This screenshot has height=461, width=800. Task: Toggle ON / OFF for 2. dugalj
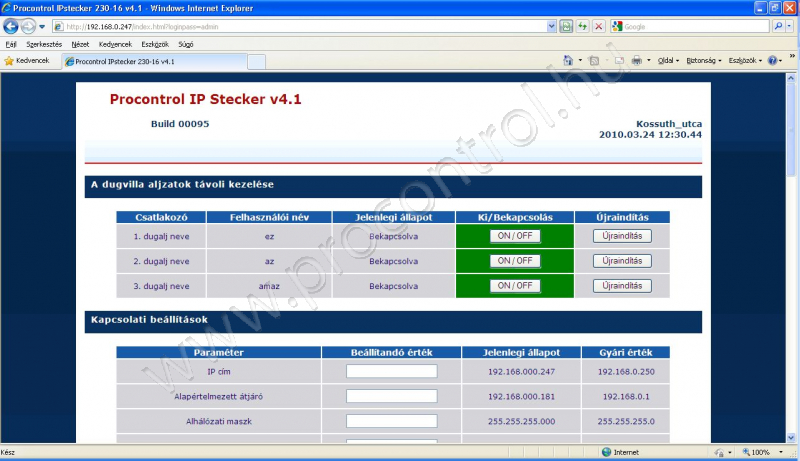point(515,261)
